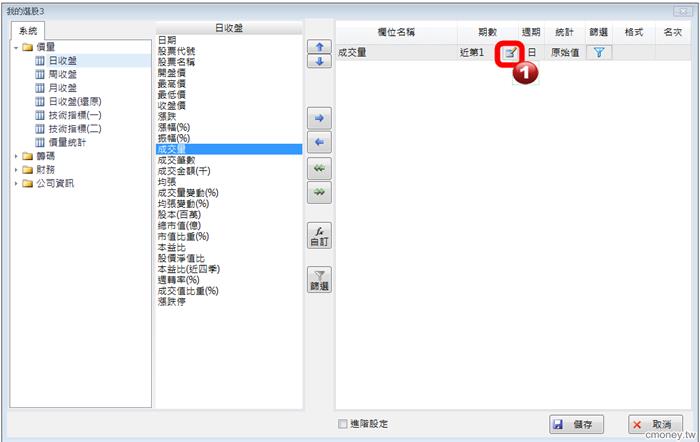Viewport: 700px width, 442px height.
Task: Select 開盤價 in the field list
Action: tap(171, 73)
